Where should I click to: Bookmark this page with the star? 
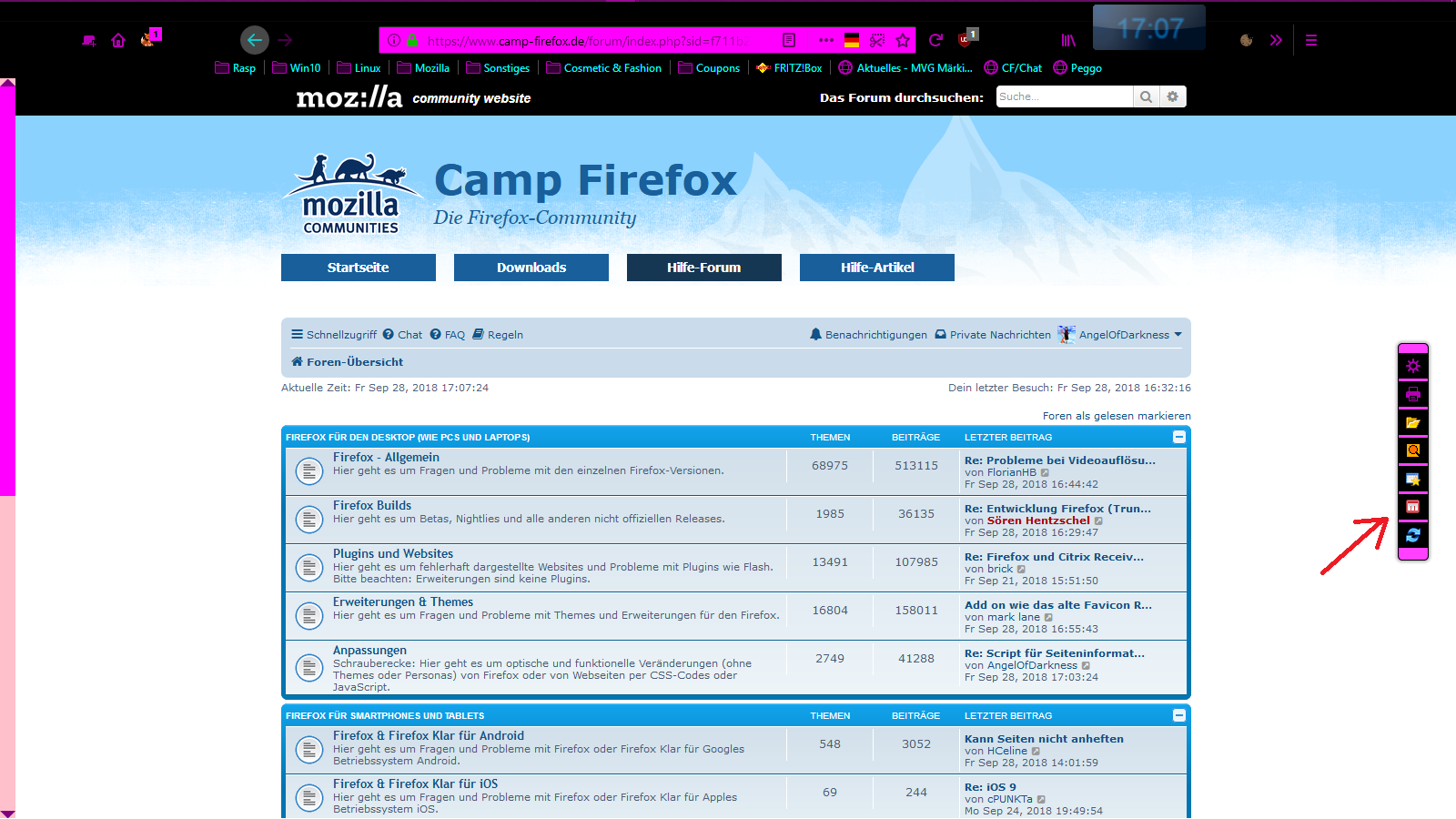(903, 40)
